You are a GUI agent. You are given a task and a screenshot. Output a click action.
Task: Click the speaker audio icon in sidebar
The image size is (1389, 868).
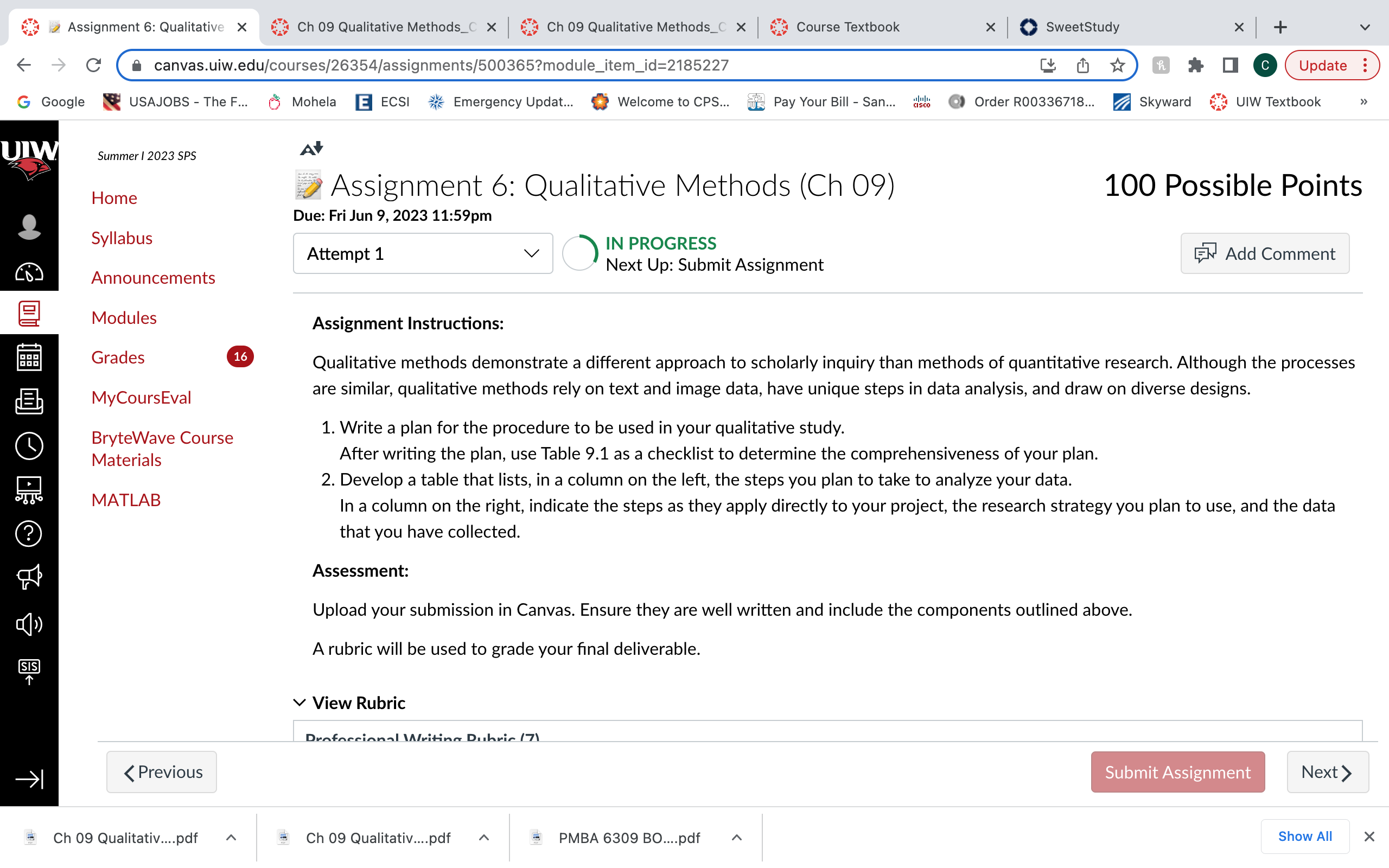coord(29,624)
